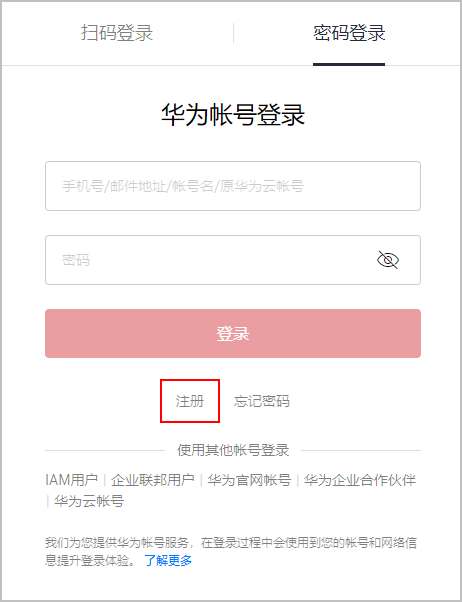
Task: Choose 企业联邦用户 login option
Action: [153, 480]
